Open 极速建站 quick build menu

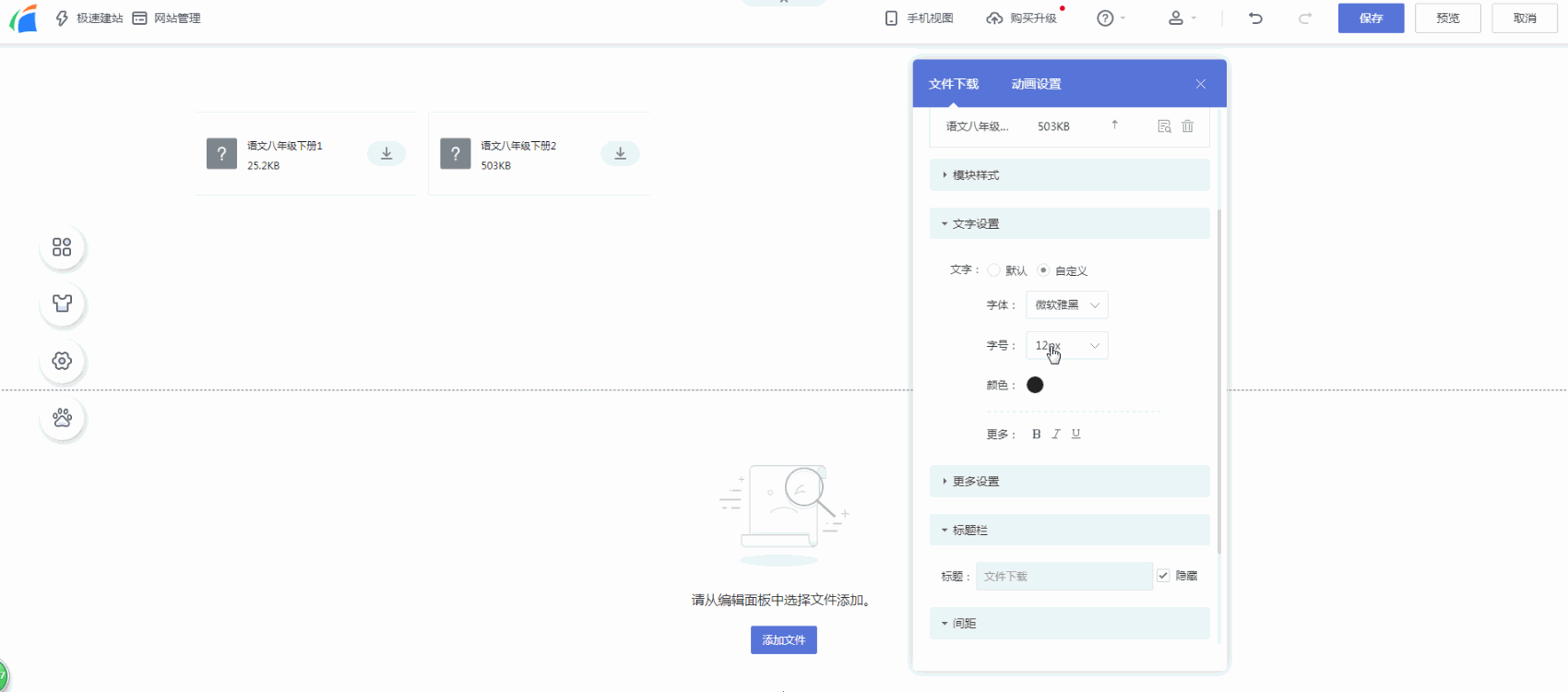coord(89,18)
